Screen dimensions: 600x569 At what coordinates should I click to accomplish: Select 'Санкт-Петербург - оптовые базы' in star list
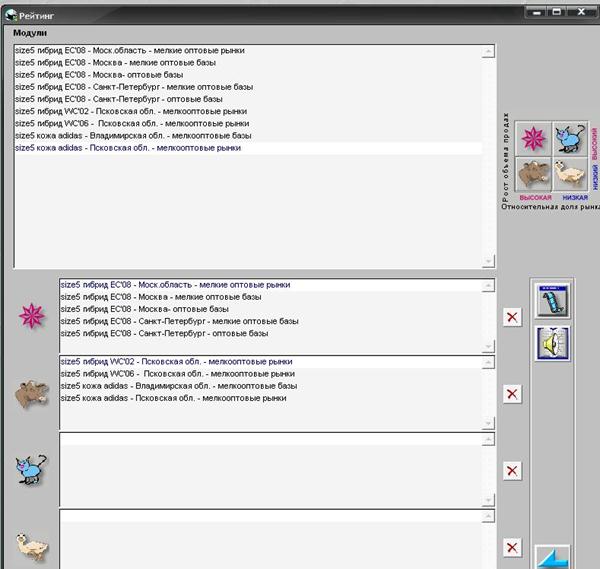(x=271, y=334)
